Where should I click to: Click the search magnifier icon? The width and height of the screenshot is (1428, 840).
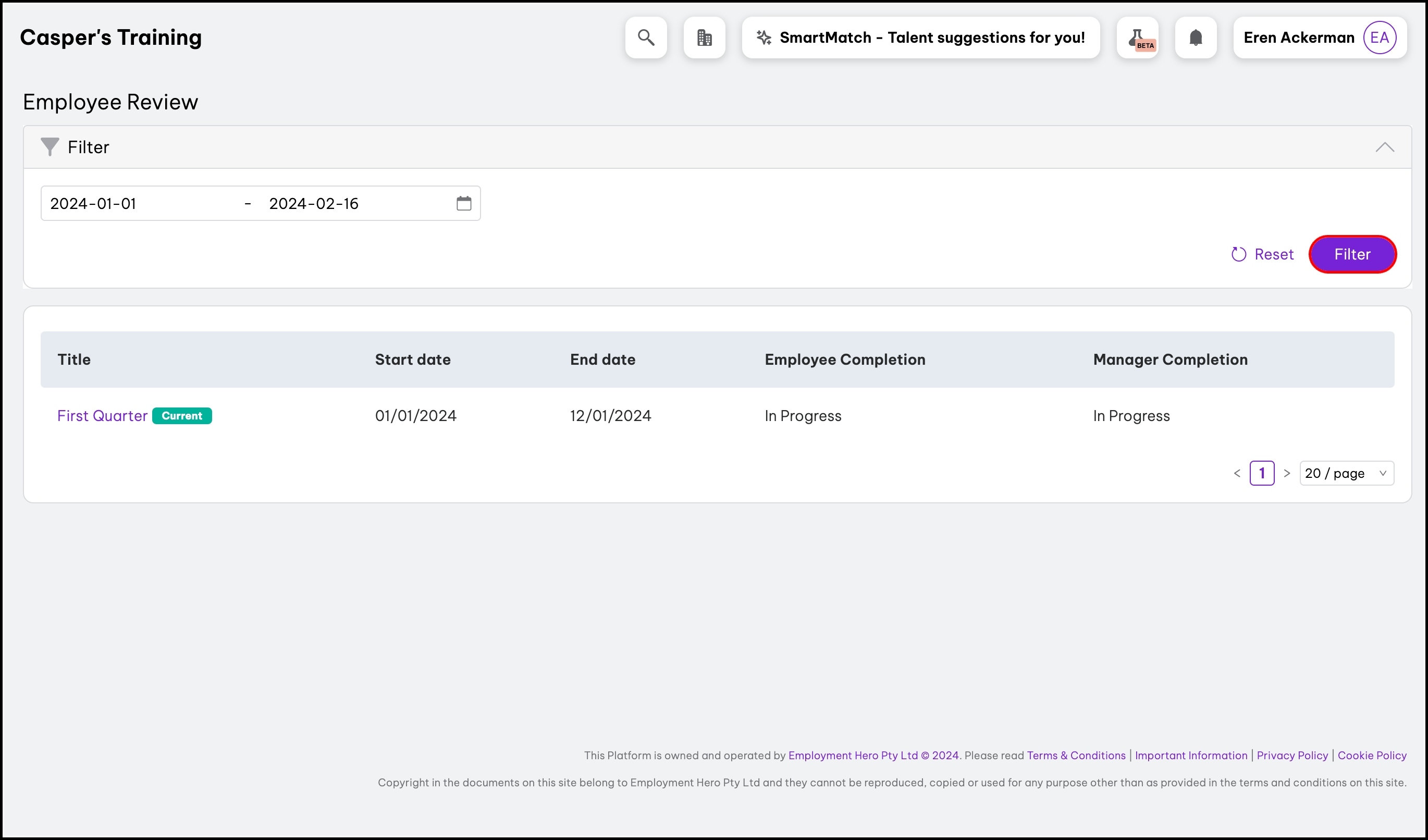[x=646, y=38]
